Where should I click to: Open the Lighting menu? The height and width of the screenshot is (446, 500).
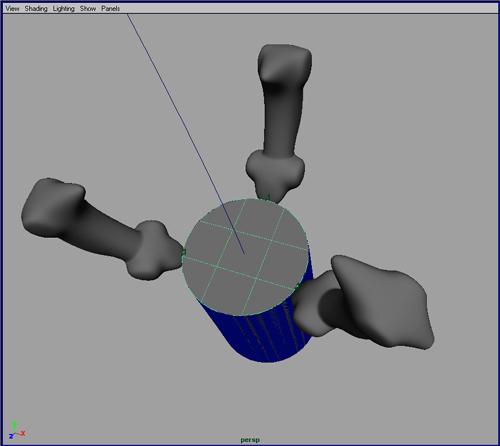[x=63, y=9]
